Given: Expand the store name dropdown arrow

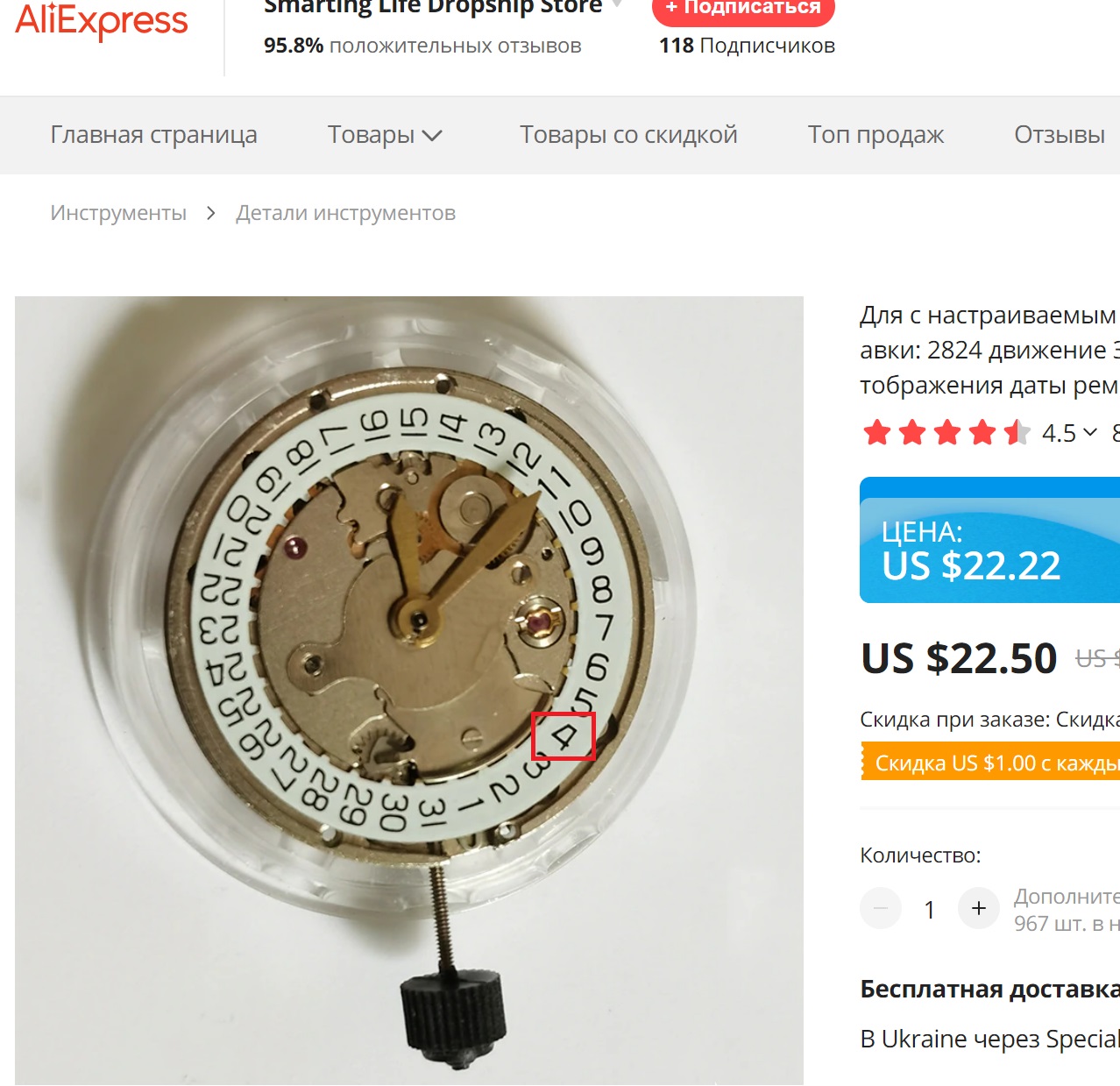Looking at the screenshot, I should (617, 5).
